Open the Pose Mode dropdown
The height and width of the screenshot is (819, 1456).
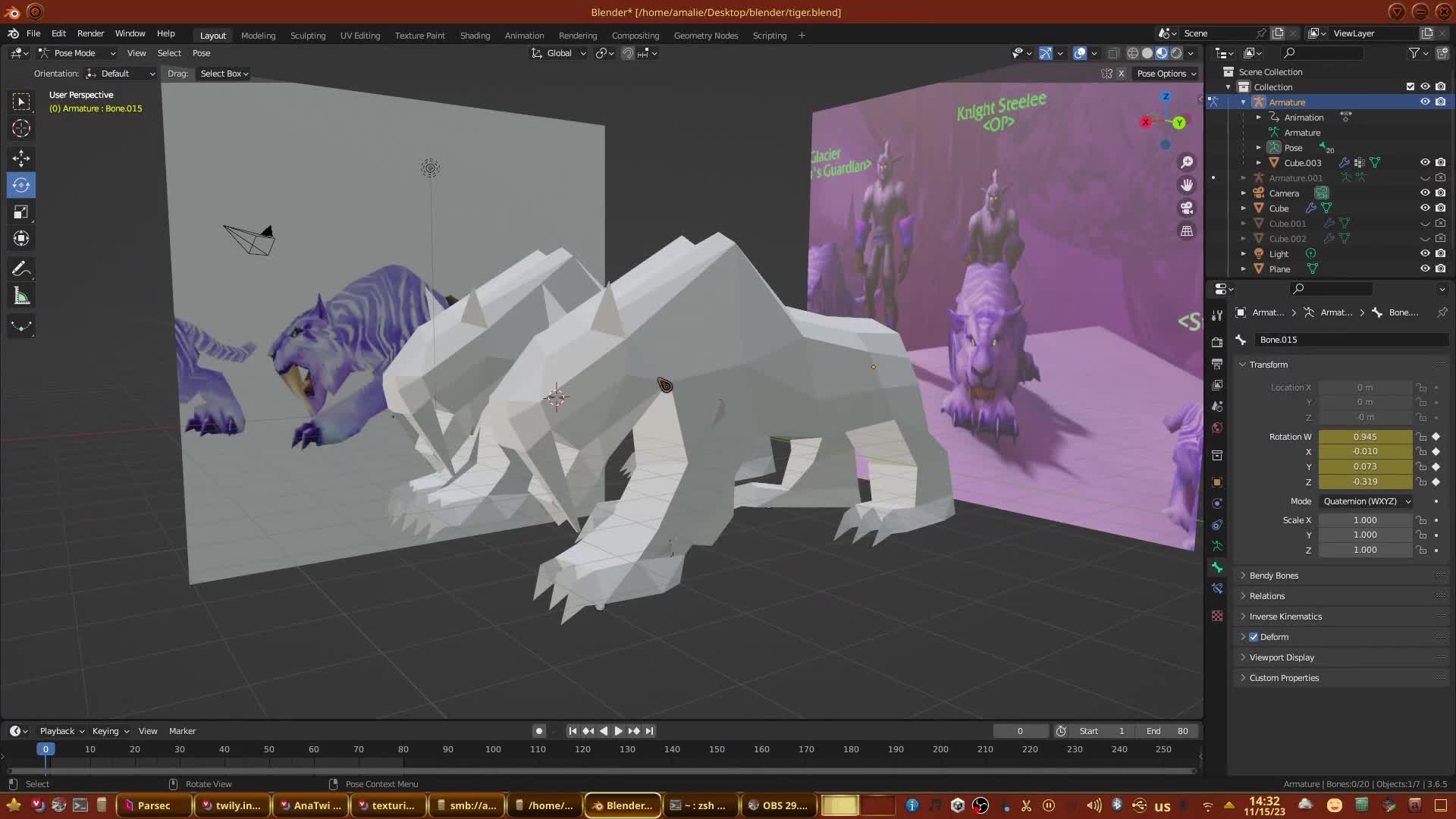coord(77,53)
